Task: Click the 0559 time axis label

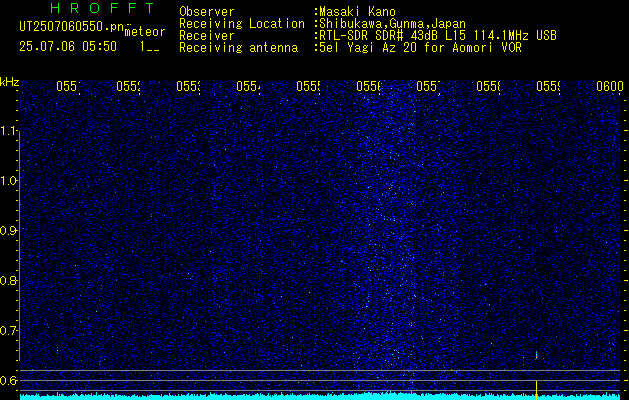Action: [548, 86]
